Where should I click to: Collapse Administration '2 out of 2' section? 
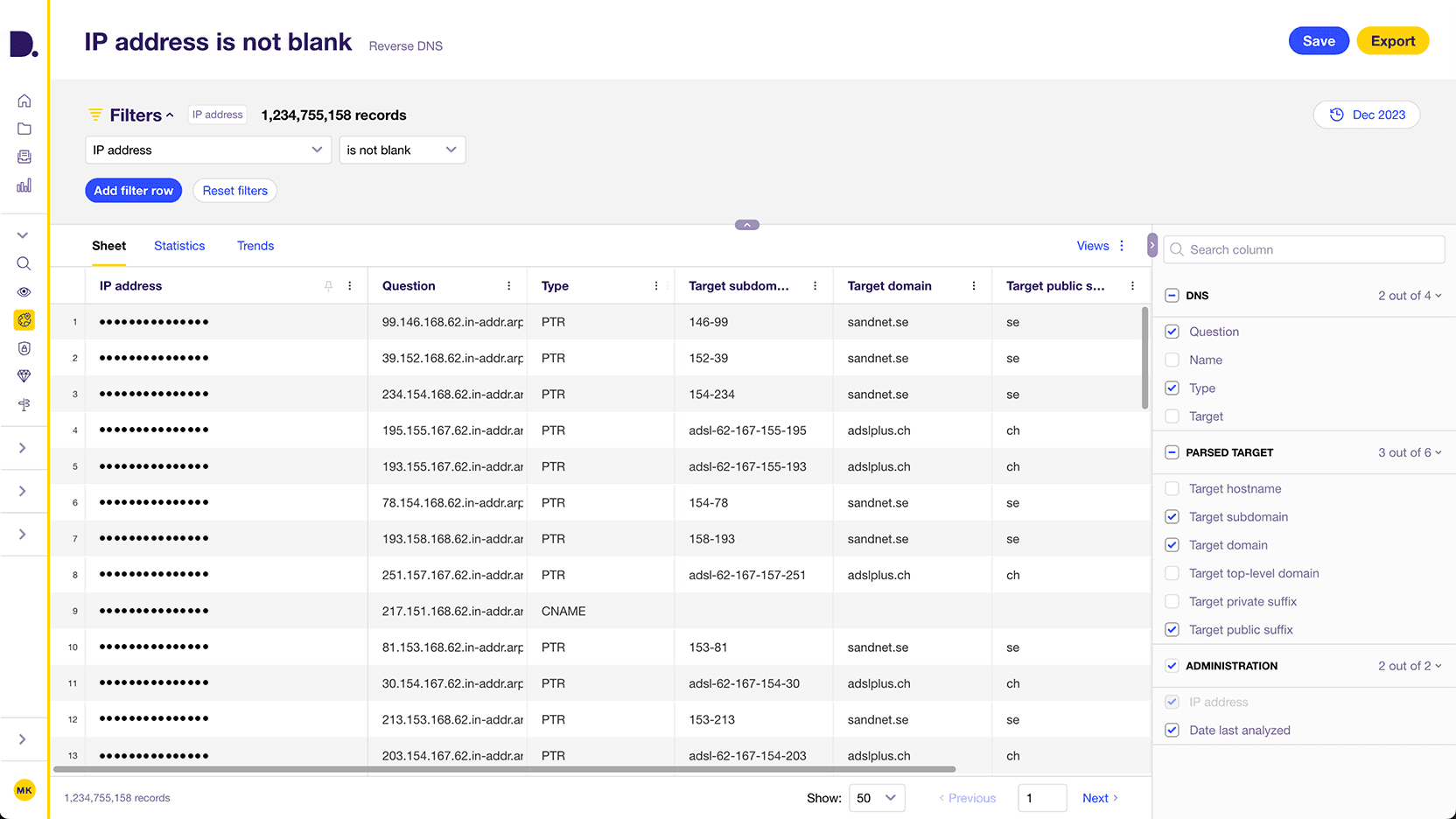[1410, 666]
